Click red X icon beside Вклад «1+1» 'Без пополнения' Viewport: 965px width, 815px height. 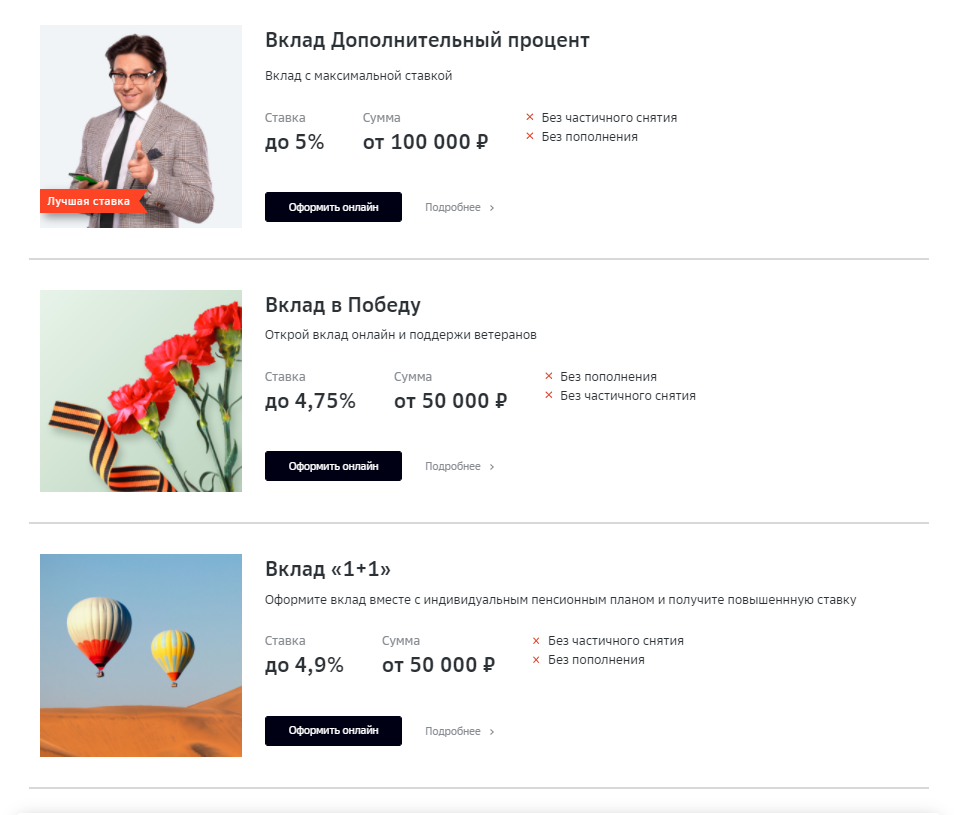tap(536, 660)
